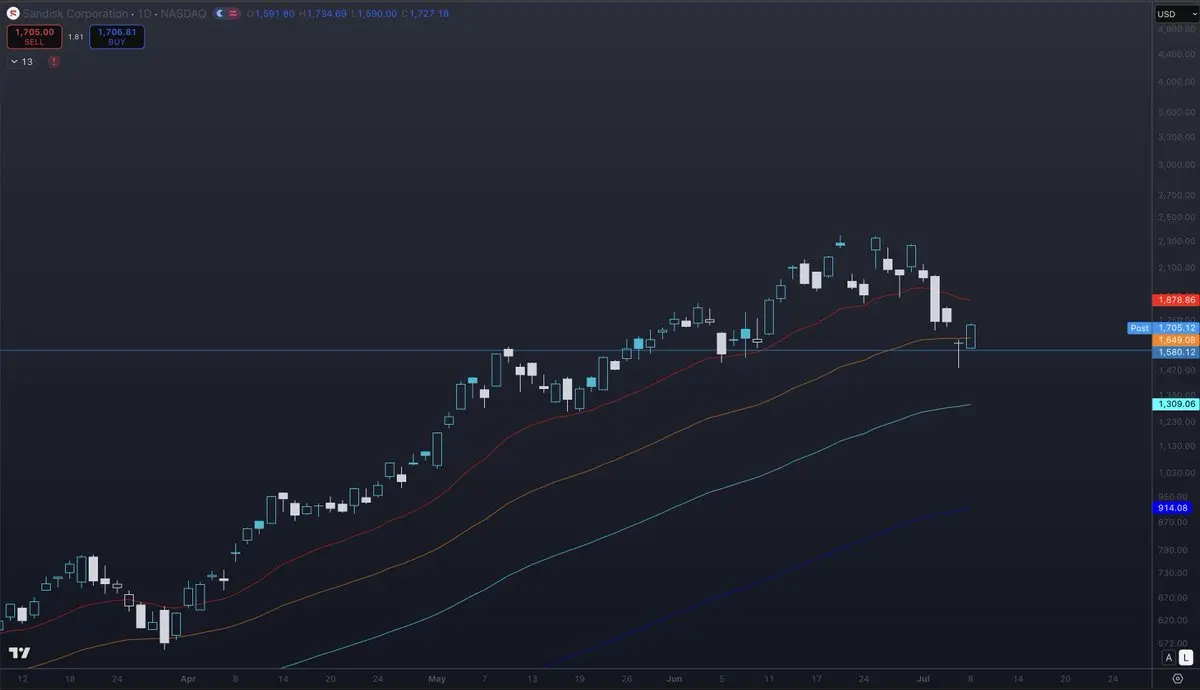Click the high value H1,734.69
The height and width of the screenshot is (690, 1200).
322,14
